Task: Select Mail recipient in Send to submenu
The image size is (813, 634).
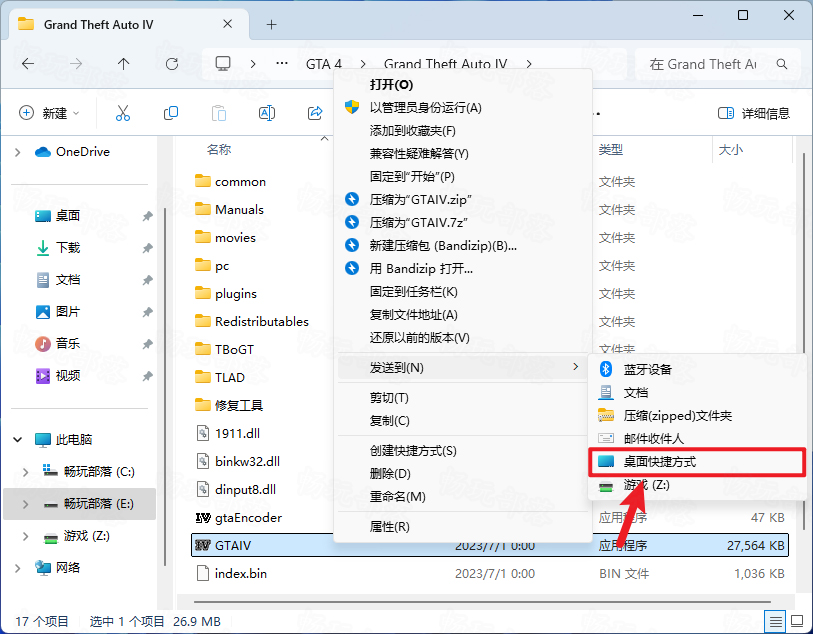Action: 697,439
